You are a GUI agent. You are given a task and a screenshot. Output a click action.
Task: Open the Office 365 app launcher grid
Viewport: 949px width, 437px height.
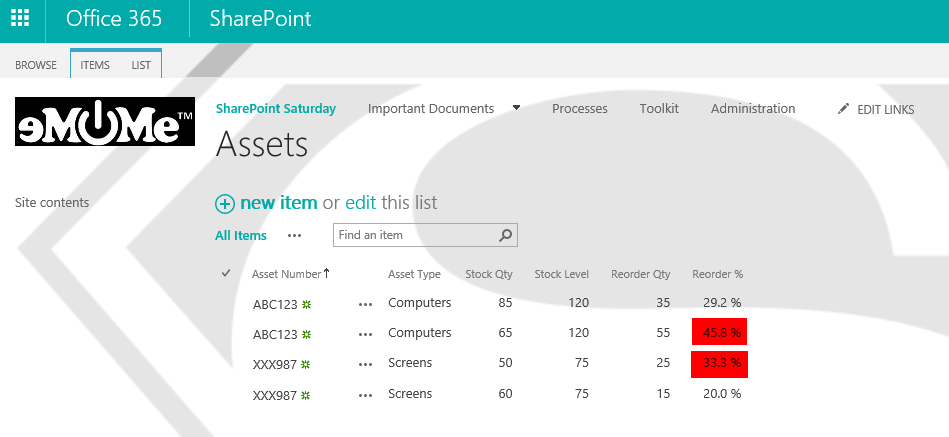click(x=20, y=19)
